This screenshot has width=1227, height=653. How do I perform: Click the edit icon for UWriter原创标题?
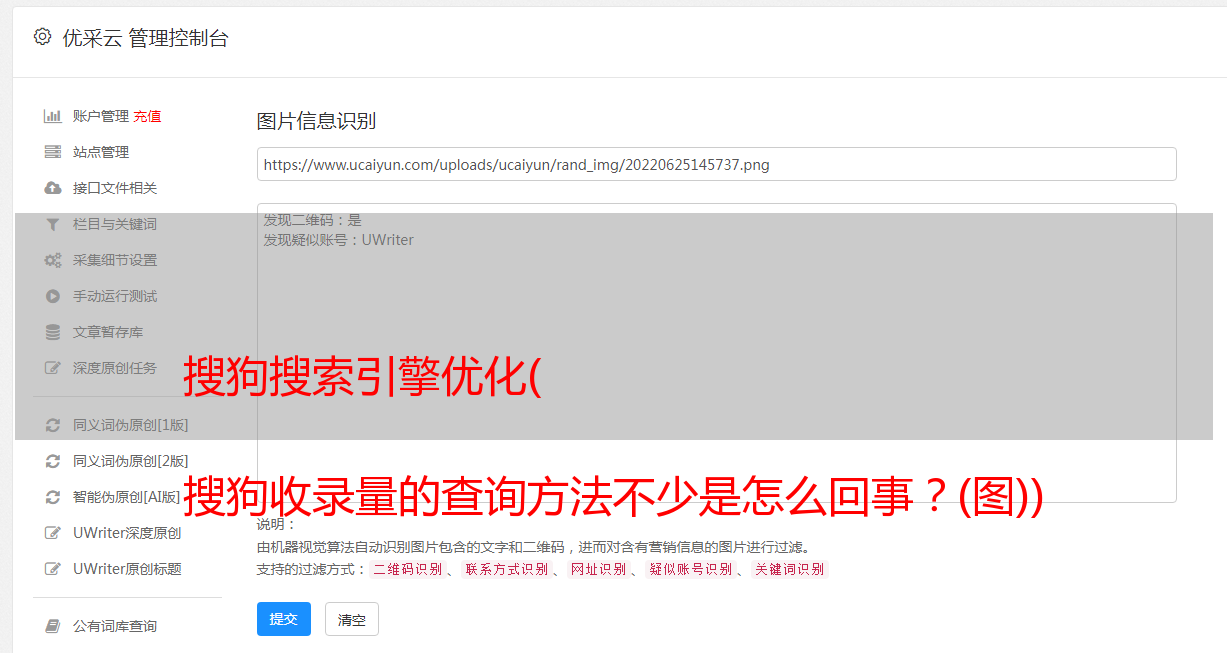coord(53,569)
